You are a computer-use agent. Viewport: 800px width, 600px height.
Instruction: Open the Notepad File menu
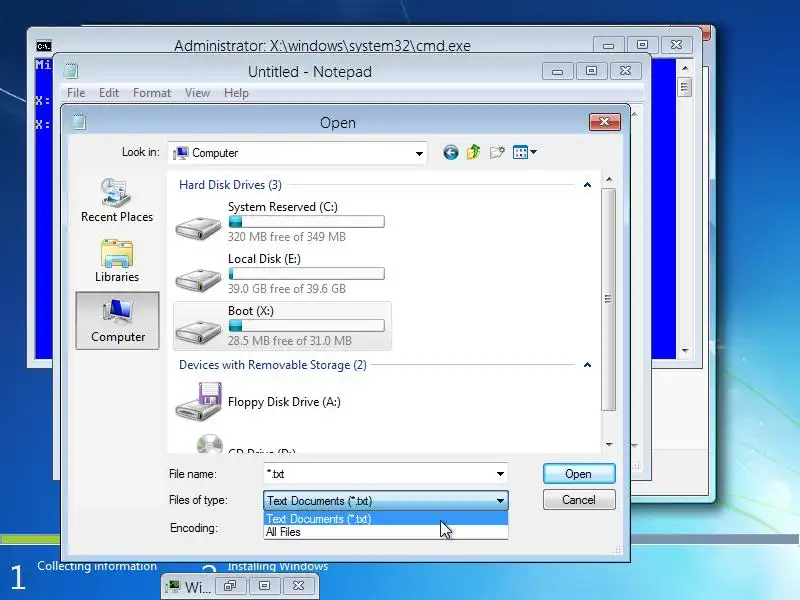(x=76, y=93)
